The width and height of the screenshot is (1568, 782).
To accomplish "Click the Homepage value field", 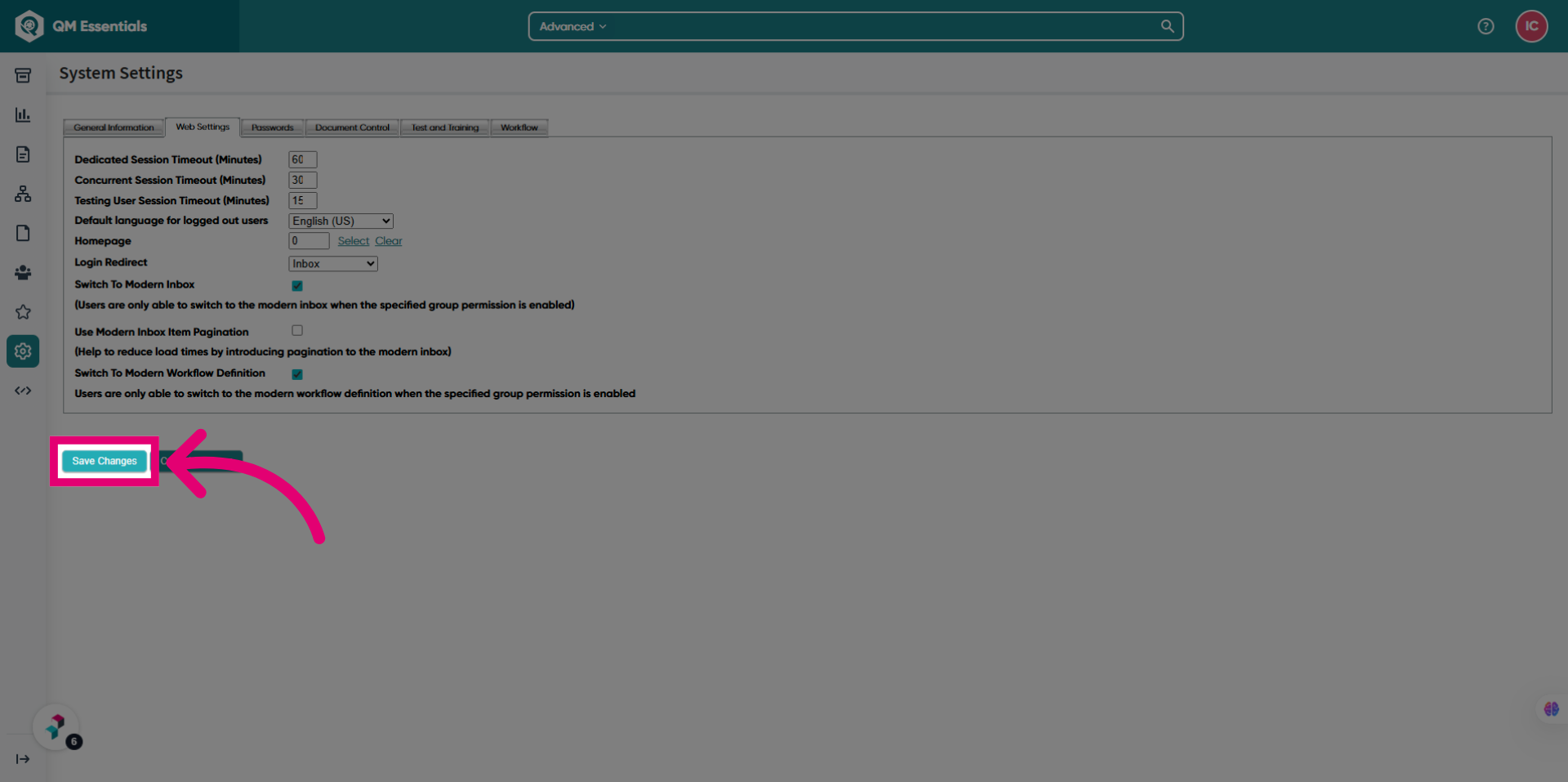I will pos(309,241).
